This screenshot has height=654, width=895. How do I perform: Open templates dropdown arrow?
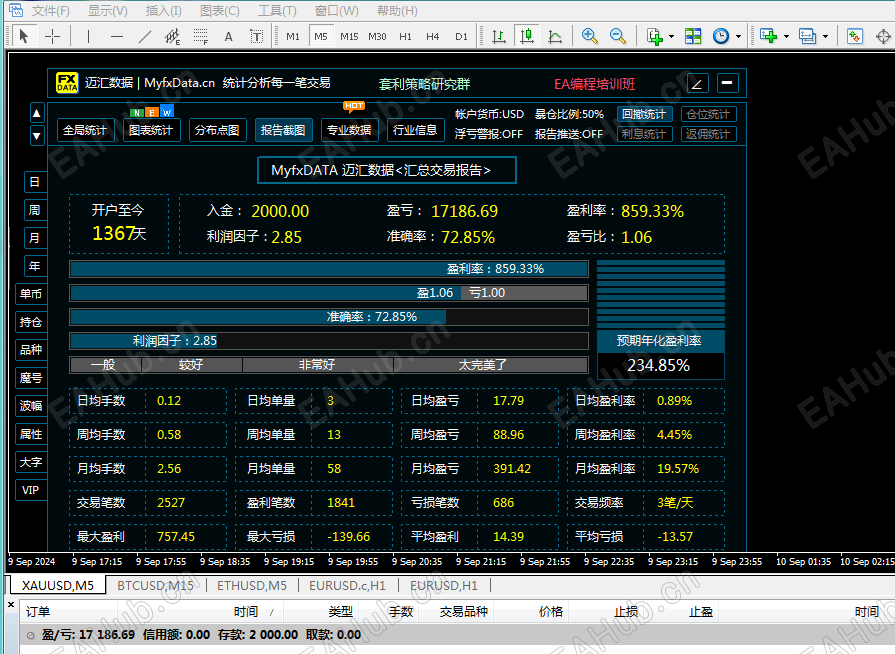[x=825, y=37]
